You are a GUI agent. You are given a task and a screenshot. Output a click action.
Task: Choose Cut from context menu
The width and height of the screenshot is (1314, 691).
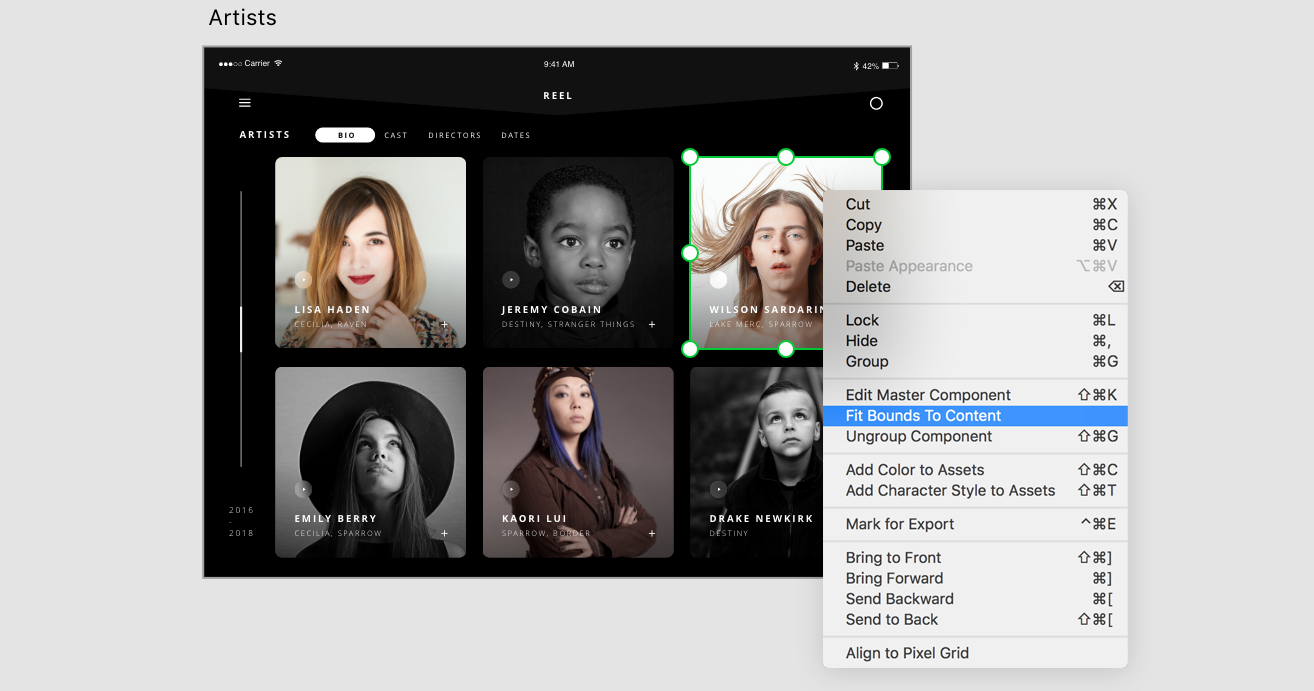[975, 204]
